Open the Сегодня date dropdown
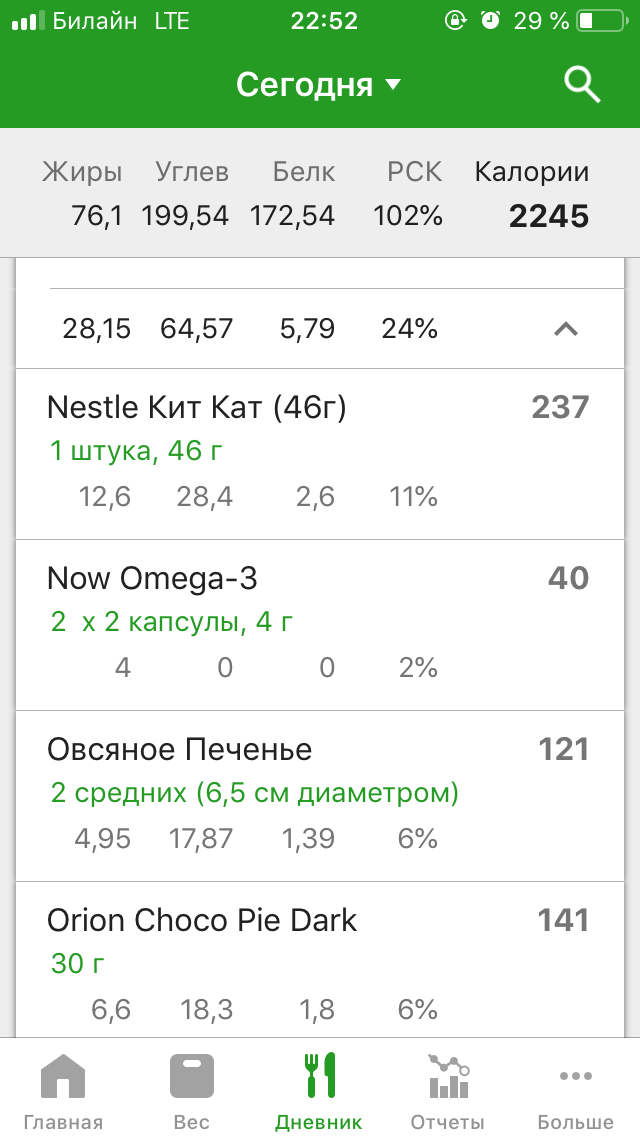Image resolution: width=640 pixels, height=1136 pixels. coord(318,85)
